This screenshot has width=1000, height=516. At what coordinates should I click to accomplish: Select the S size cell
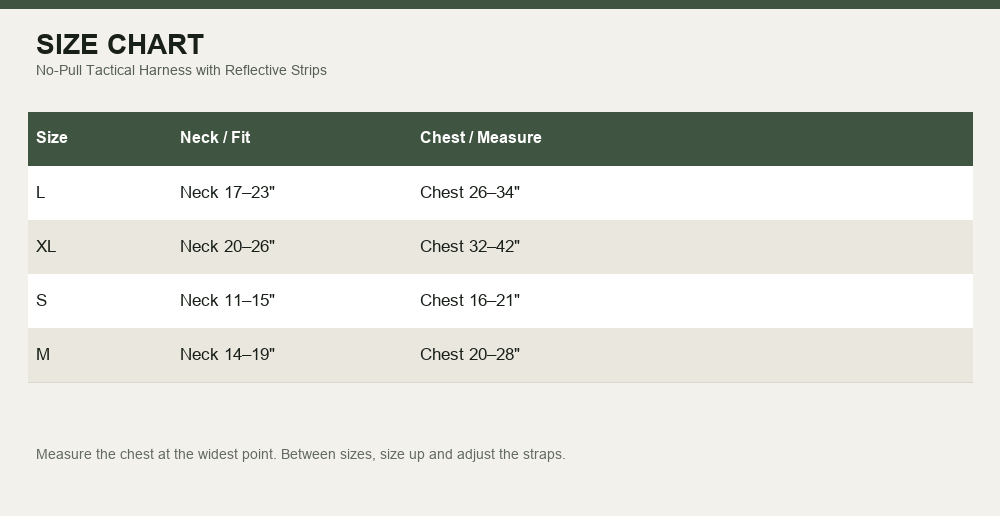[41, 300]
